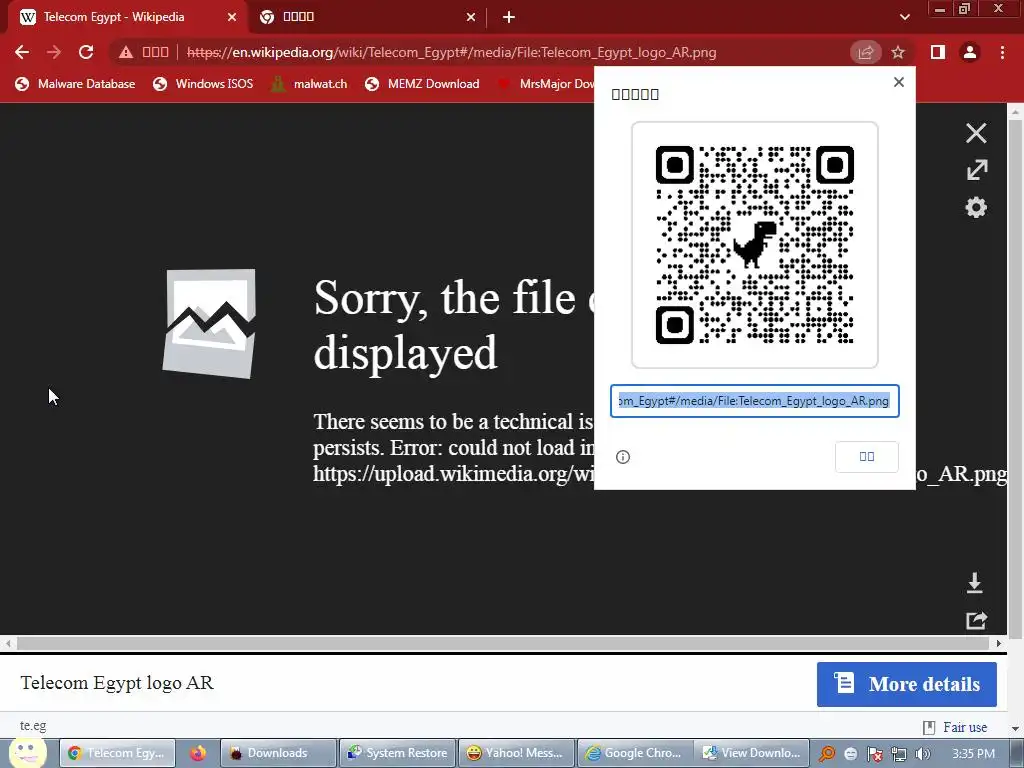Click the broken image placeholder icon
1024x768 pixels.
coord(209,324)
